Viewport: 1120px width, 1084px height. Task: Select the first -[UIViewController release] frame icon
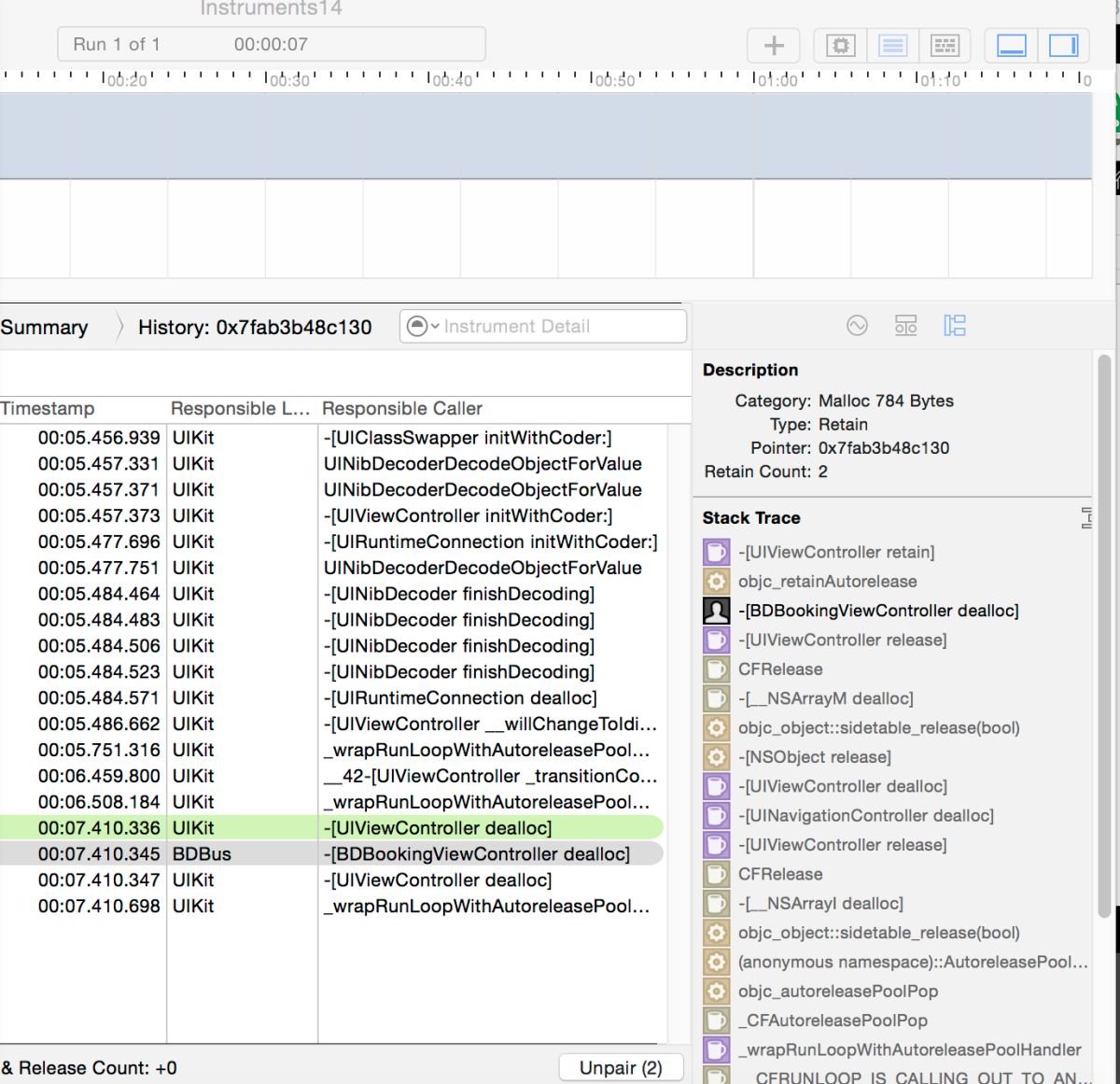(716, 640)
